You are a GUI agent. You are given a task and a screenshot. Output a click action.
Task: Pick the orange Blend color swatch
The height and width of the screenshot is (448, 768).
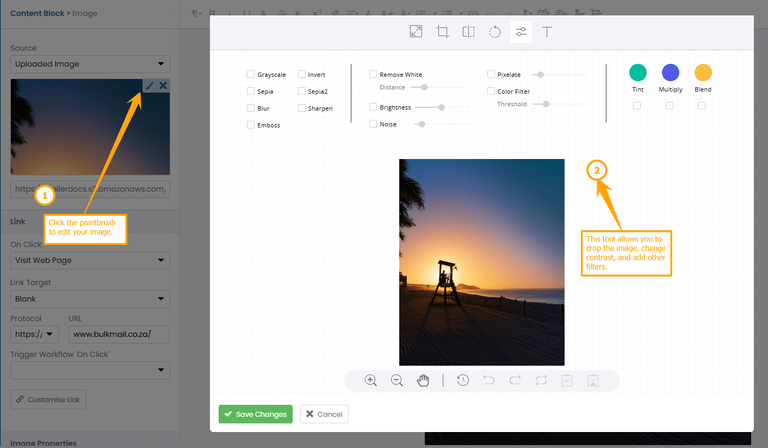click(x=703, y=72)
